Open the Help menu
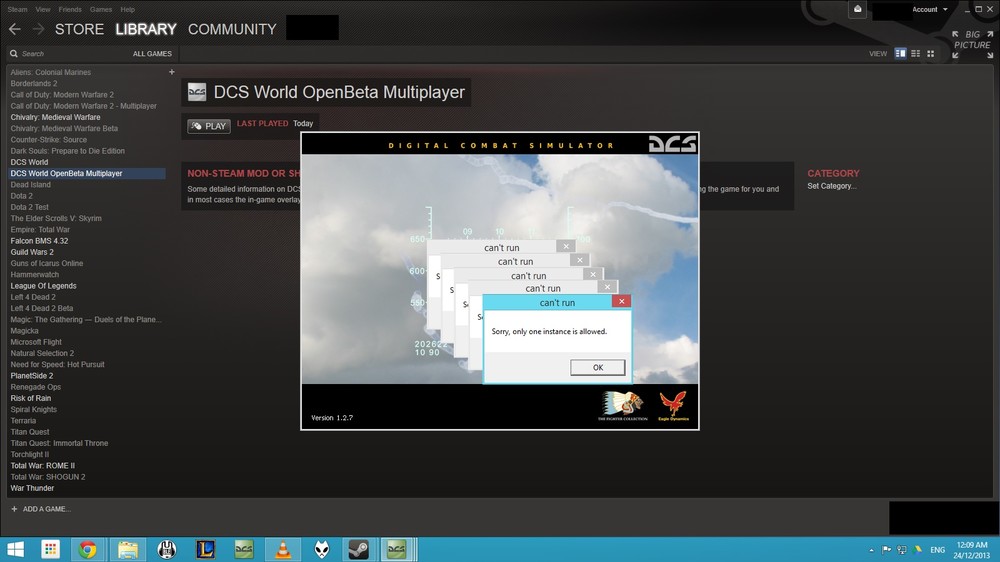 [x=128, y=10]
